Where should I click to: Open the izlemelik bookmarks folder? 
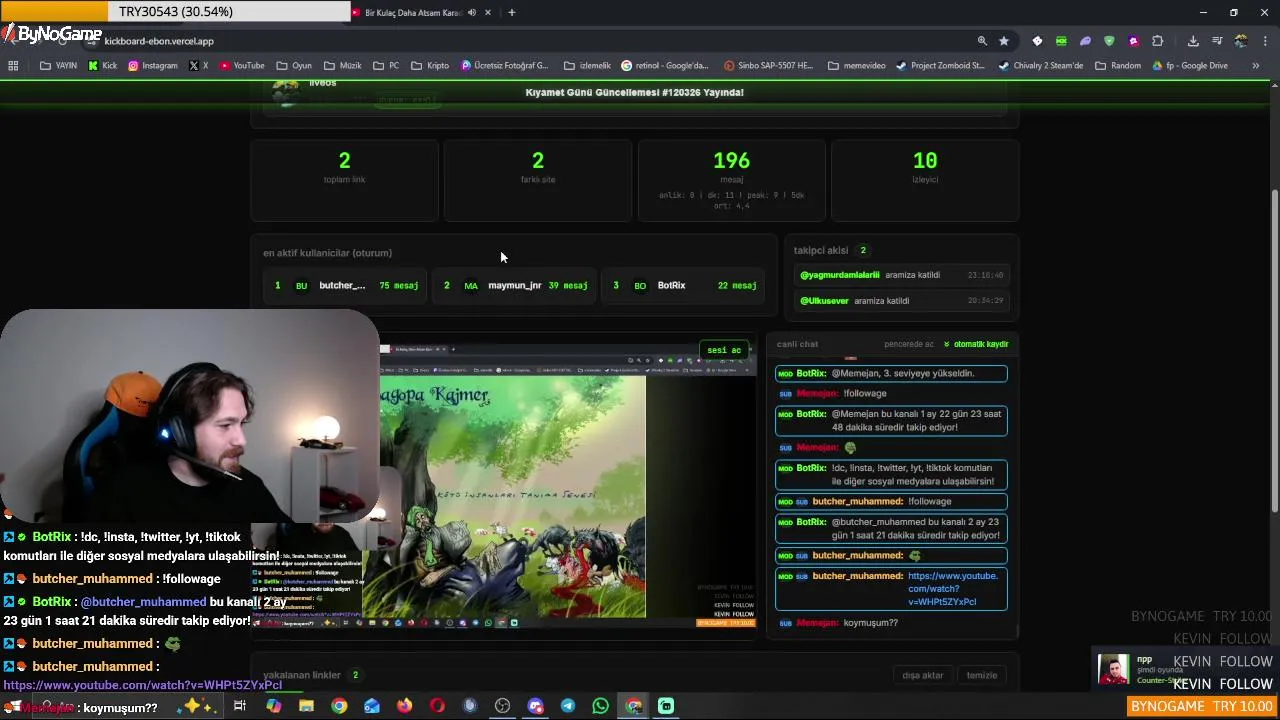pos(587,66)
